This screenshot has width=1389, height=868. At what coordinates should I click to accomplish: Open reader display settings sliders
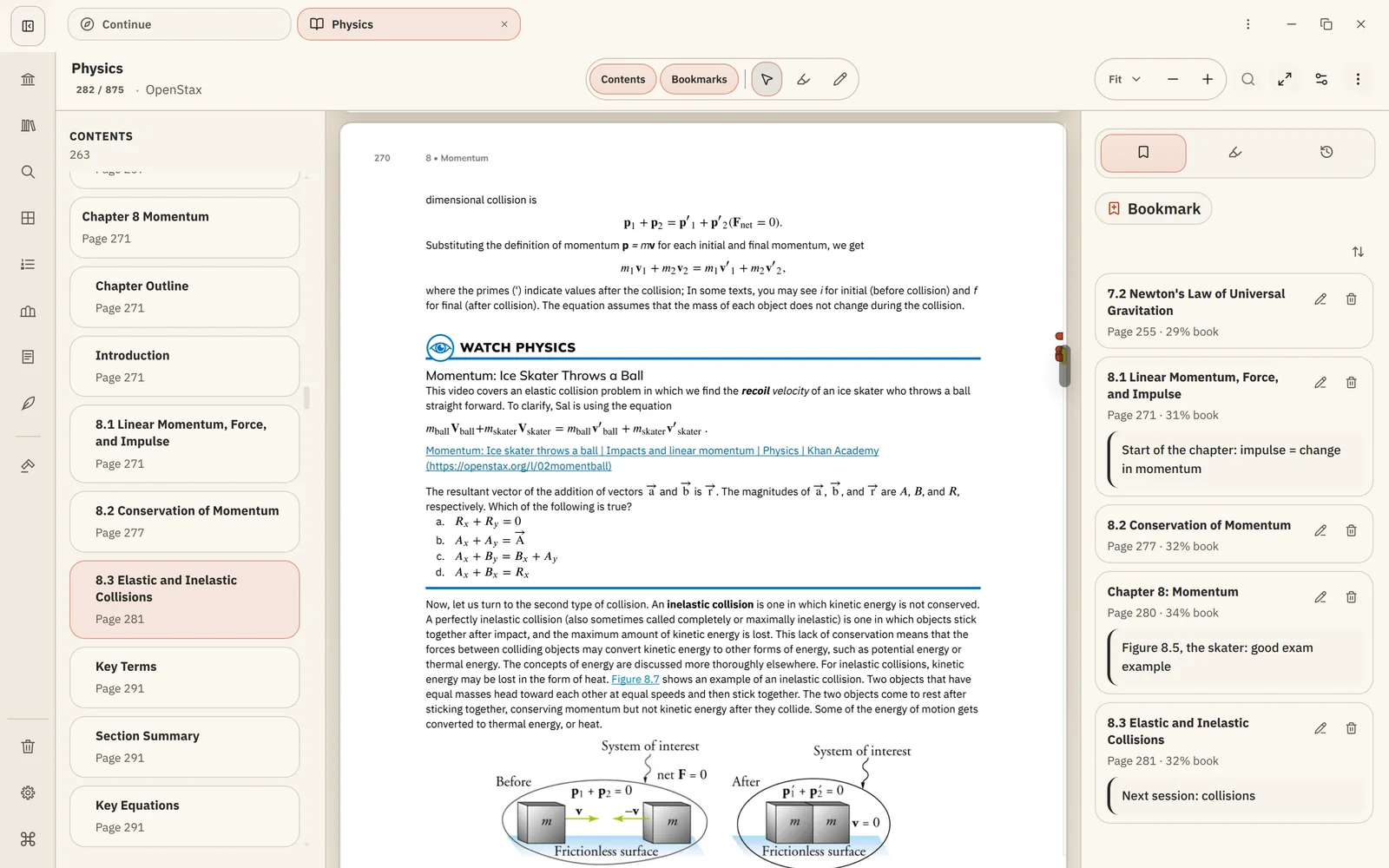tap(1321, 79)
